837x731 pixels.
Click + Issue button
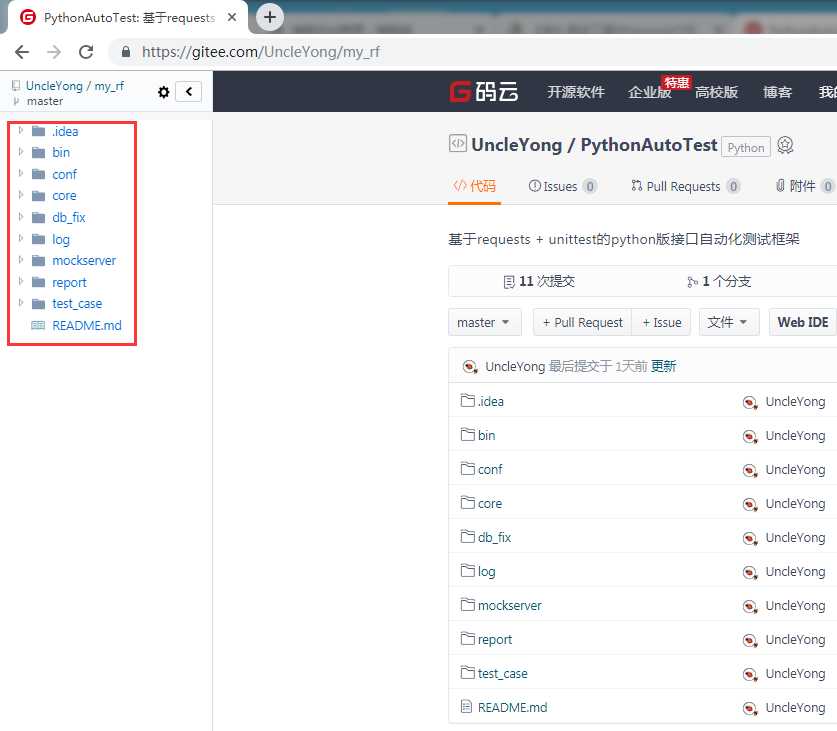point(661,322)
